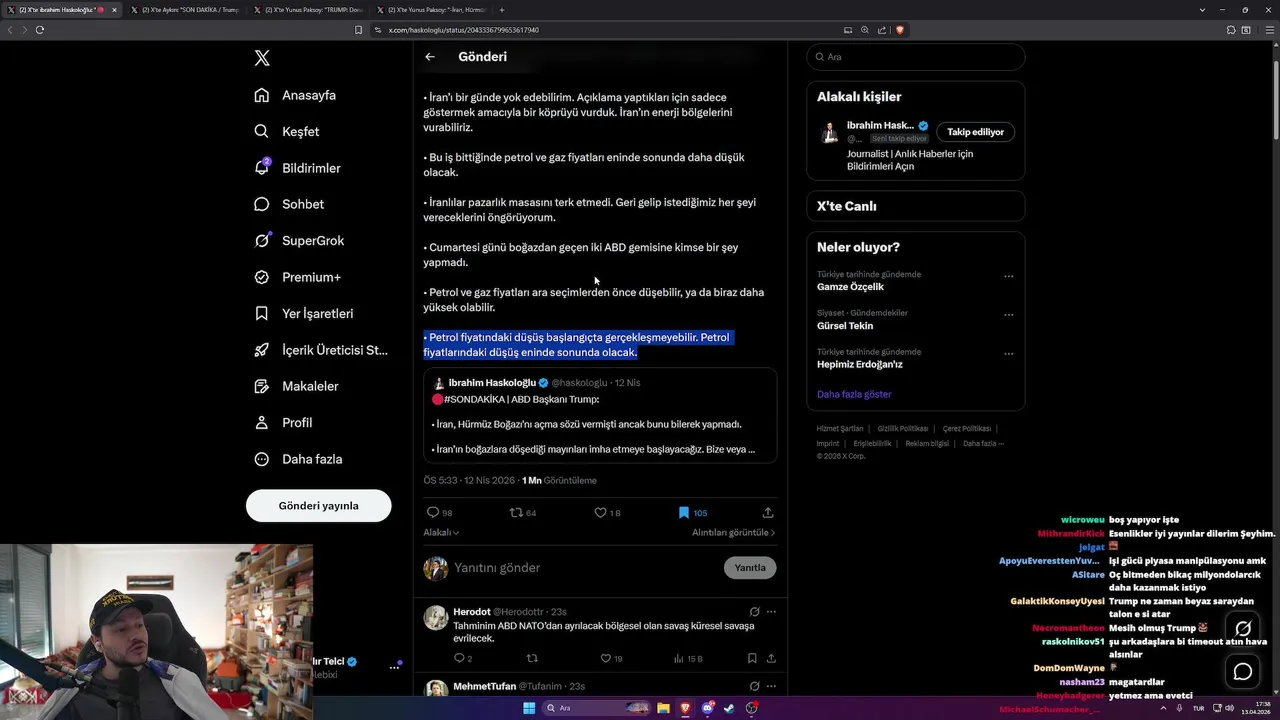Open İçerik Üreticisi Stüdyosu

tap(321, 350)
